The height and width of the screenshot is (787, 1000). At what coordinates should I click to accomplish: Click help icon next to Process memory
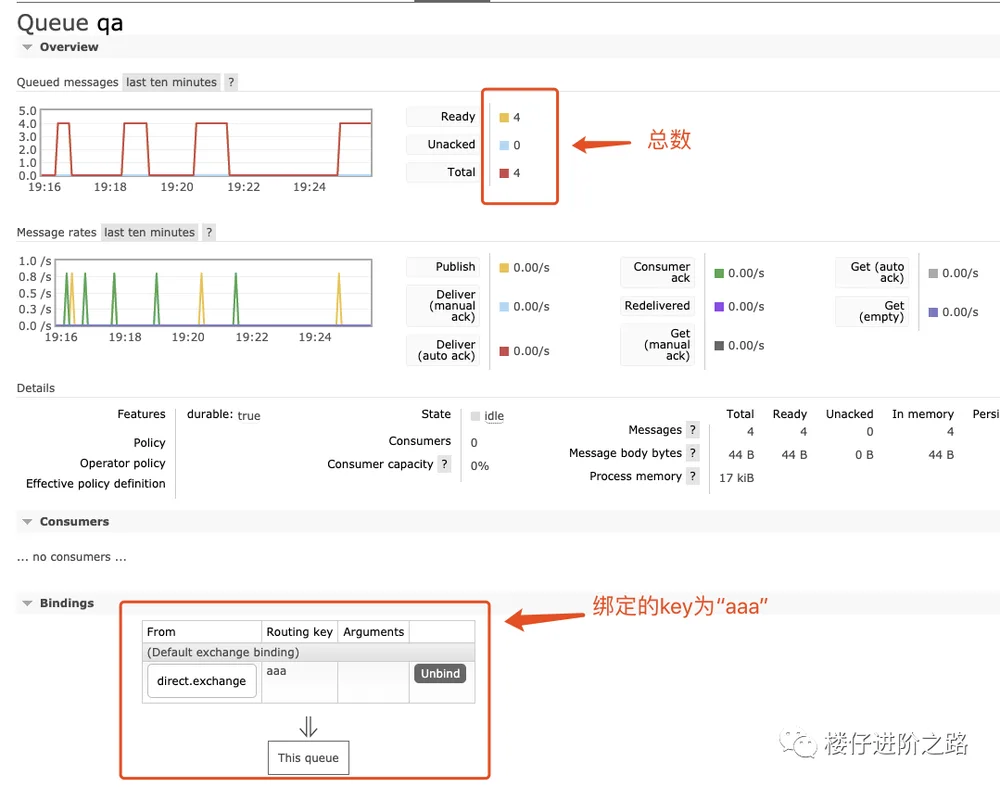coord(693,476)
